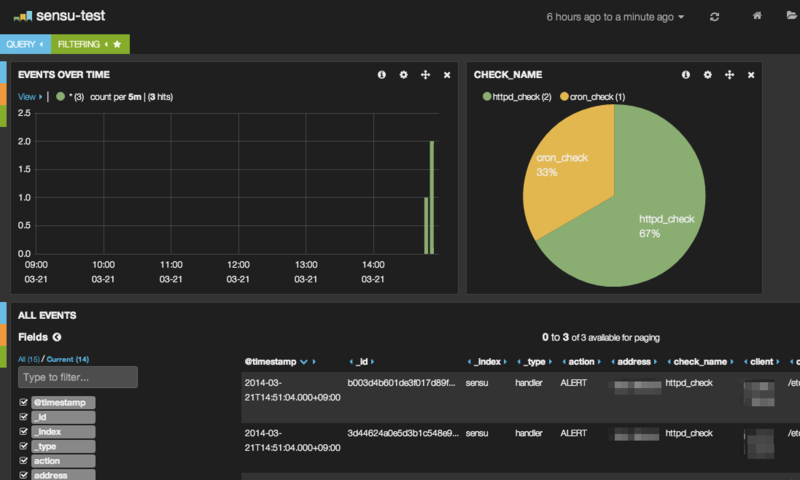Show All (15) fields
Screen dimensions: 800x480
click(29, 359)
